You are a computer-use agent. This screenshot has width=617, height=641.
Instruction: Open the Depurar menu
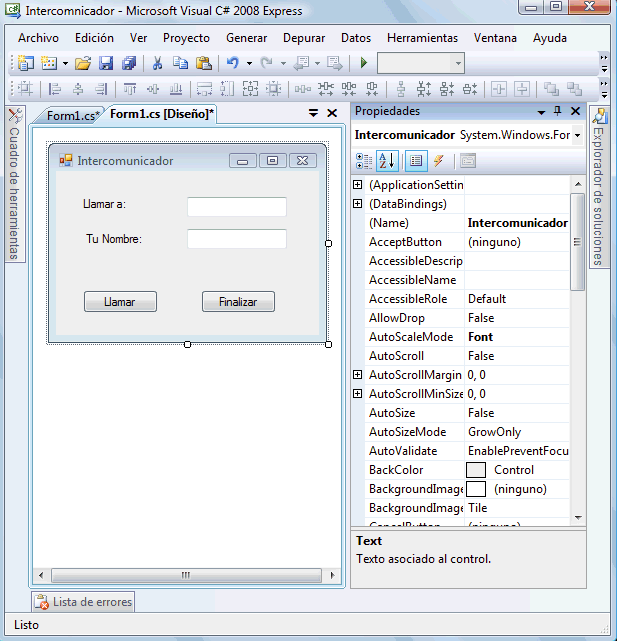tap(304, 38)
